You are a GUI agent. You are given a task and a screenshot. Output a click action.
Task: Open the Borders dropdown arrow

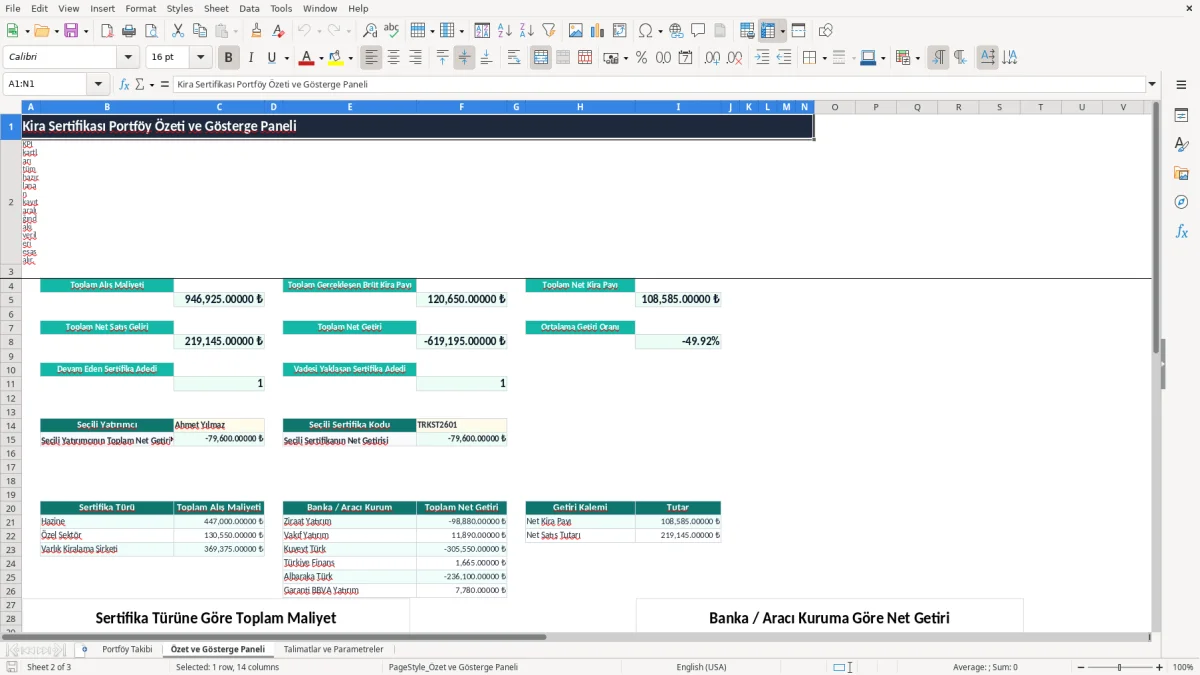click(x=823, y=58)
